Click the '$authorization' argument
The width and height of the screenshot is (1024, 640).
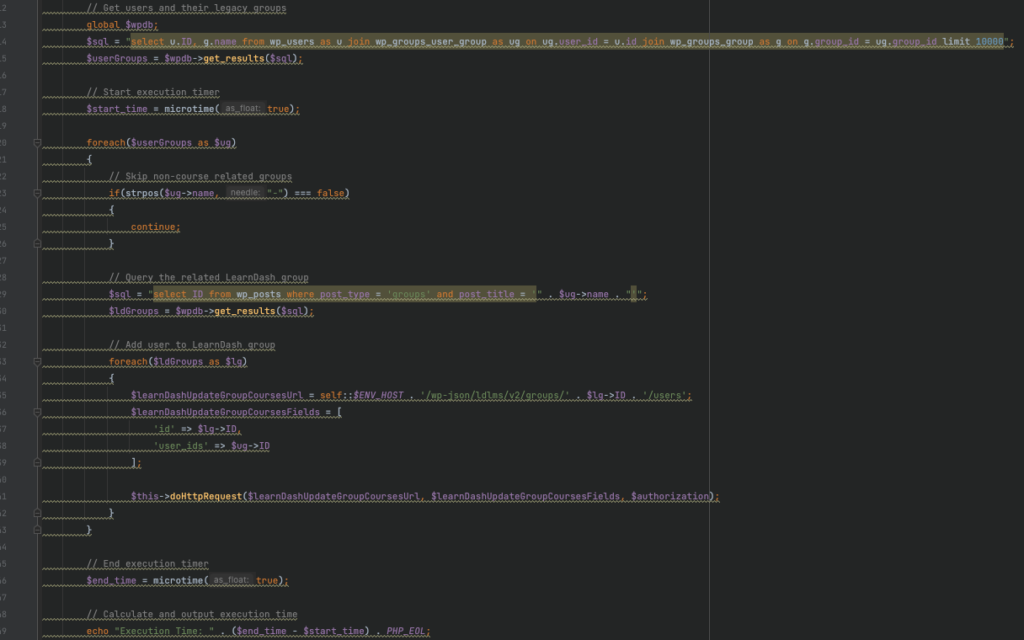tap(669, 496)
